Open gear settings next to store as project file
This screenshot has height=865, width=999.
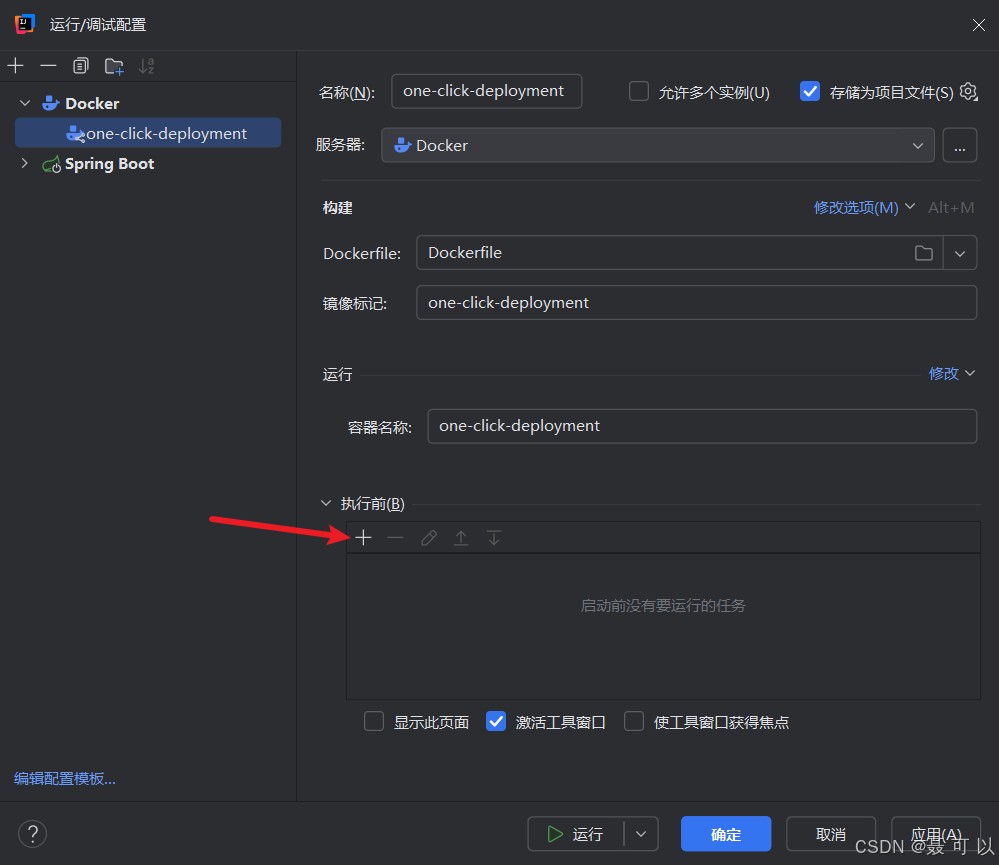968,92
